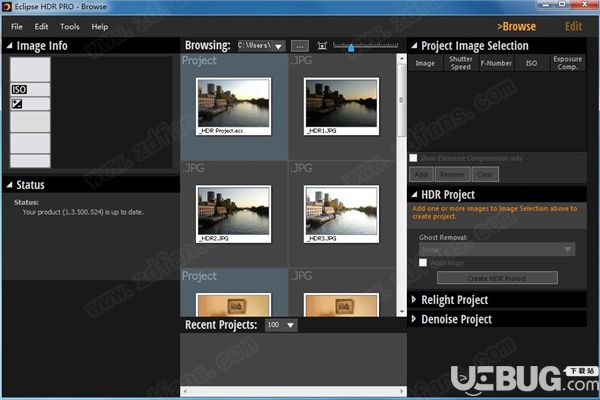Select the _HDR Project.ecc thumbnail
600x400 pixels.
[233, 106]
